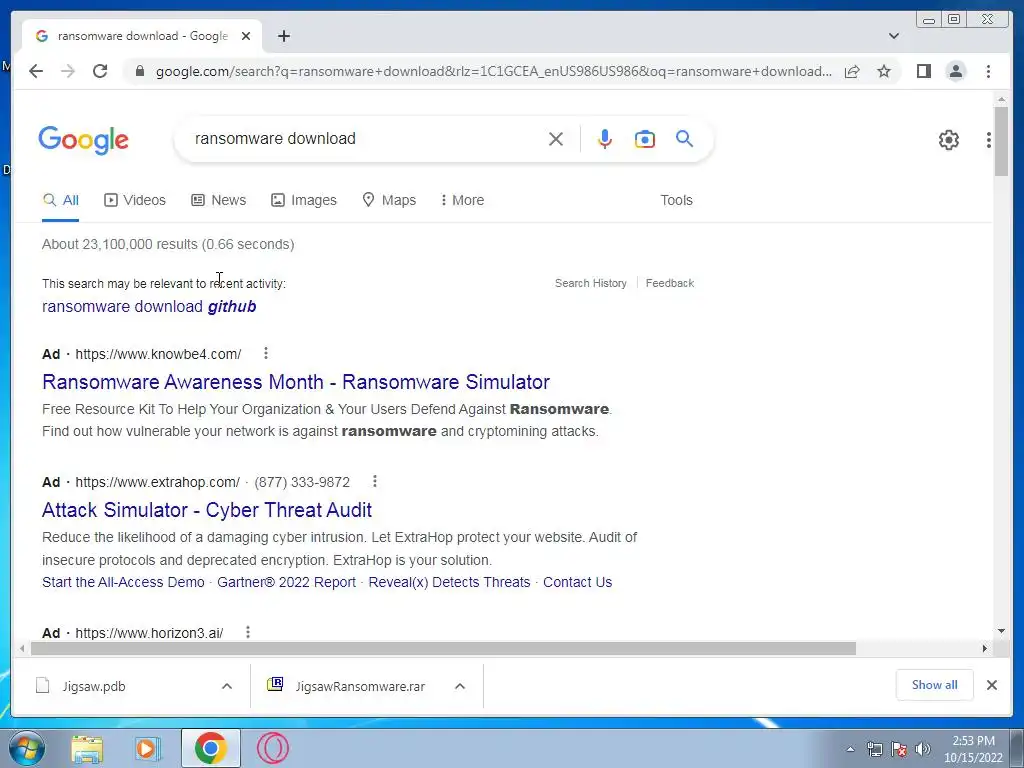Open Google quick settings gear icon
The height and width of the screenshot is (768, 1024).
click(948, 140)
